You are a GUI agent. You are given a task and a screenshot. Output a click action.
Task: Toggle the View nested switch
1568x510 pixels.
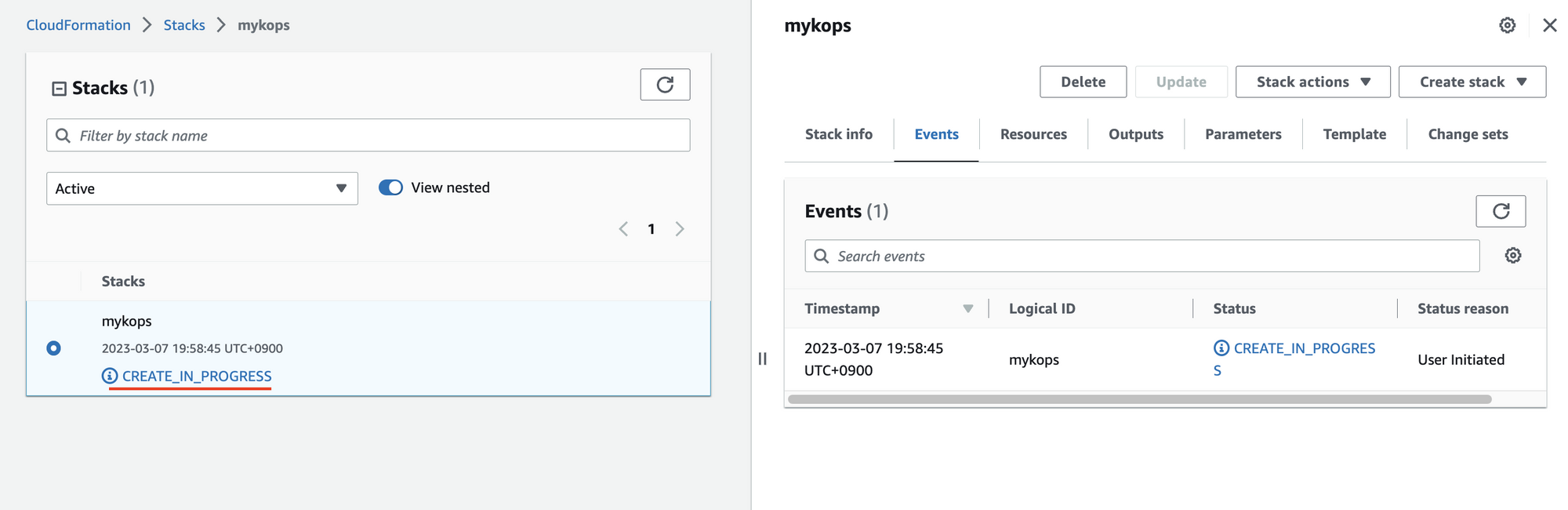(390, 188)
